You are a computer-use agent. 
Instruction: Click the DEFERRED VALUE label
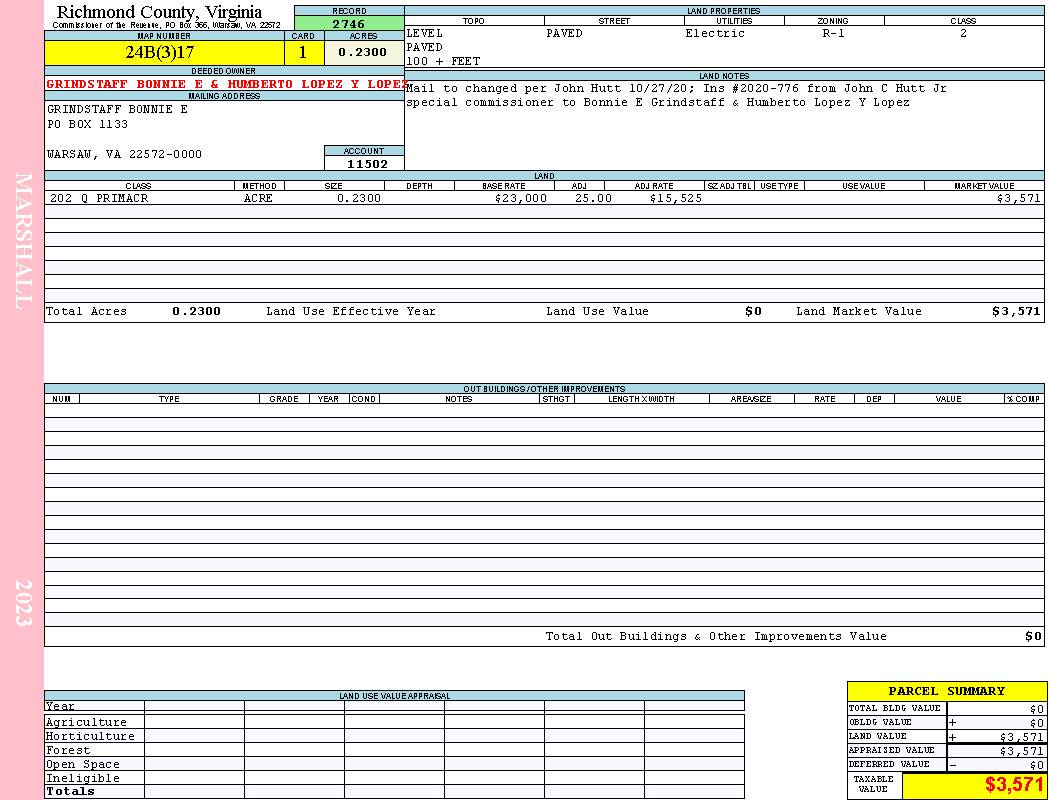pyautogui.click(x=889, y=764)
